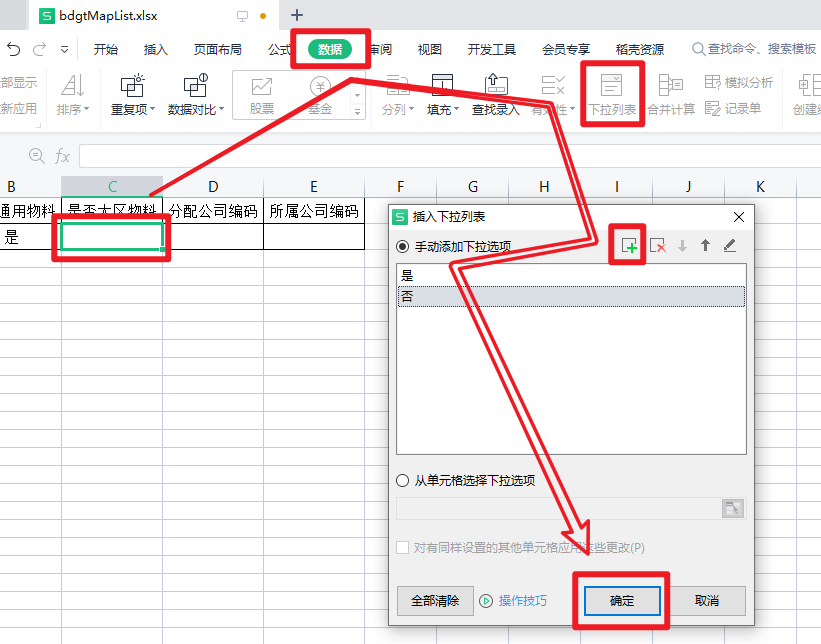
Task: Open the 查找录入 tool
Action: (496, 94)
